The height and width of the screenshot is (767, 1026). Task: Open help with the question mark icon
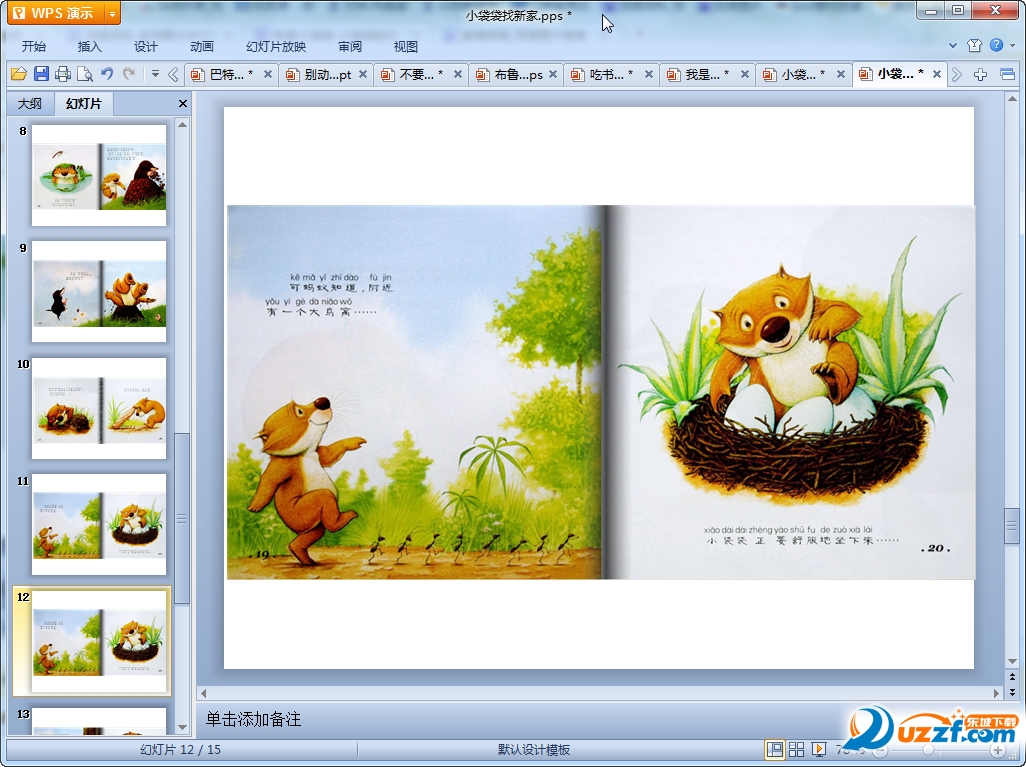[x=996, y=45]
